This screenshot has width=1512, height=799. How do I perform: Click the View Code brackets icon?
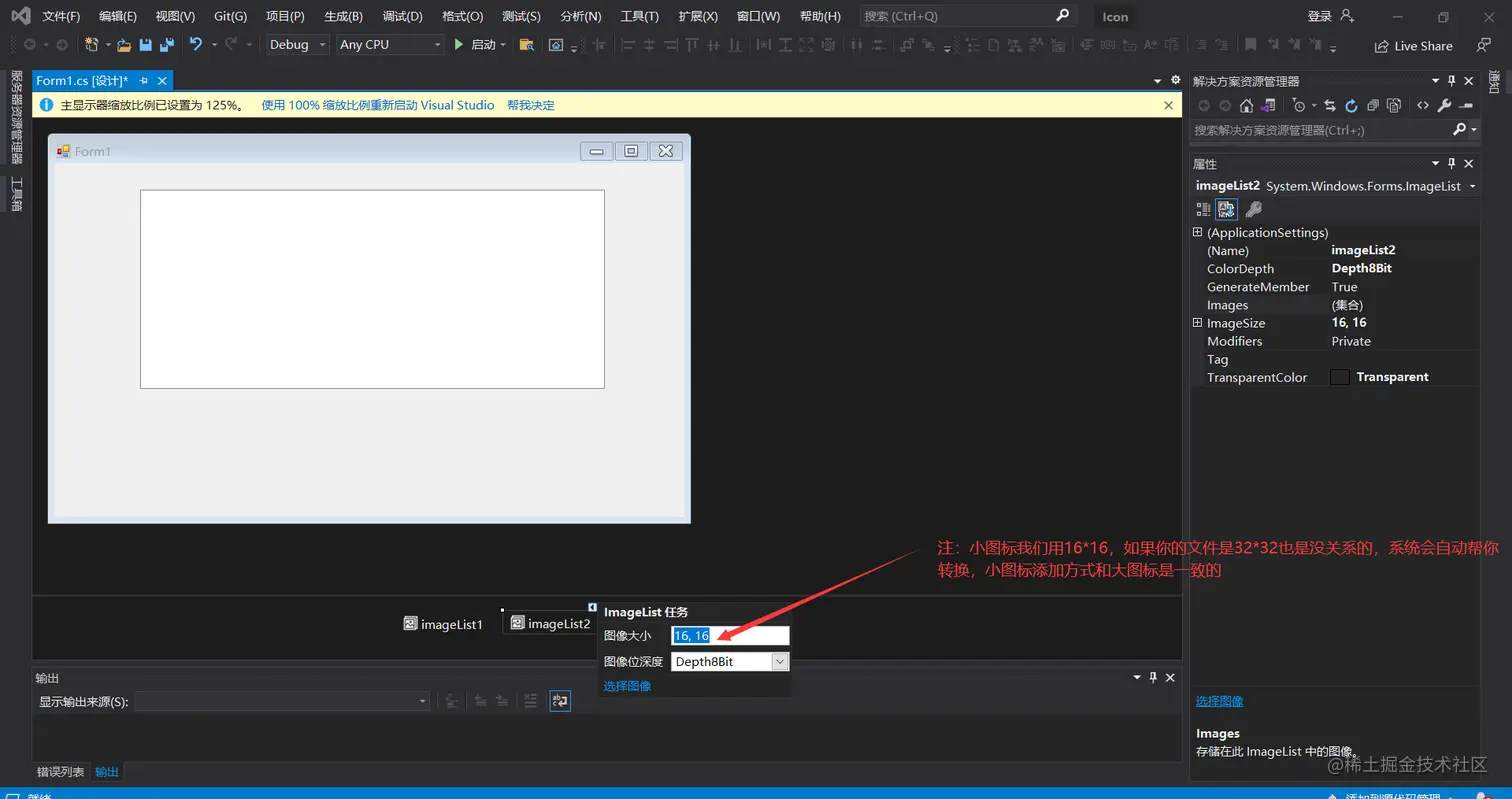pos(1422,106)
